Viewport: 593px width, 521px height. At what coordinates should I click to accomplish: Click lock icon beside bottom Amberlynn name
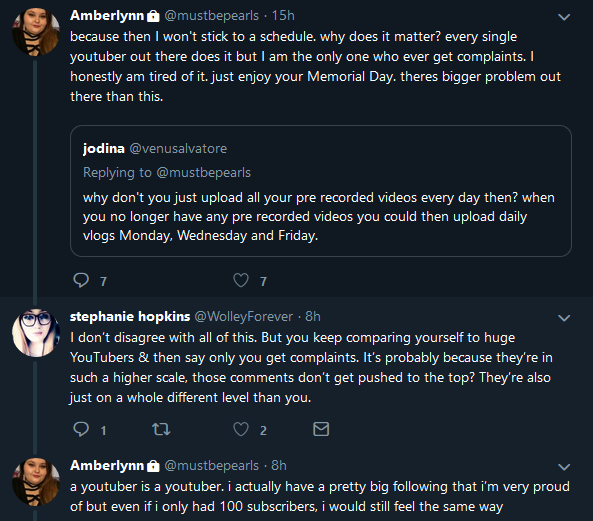tap(153, 466)
